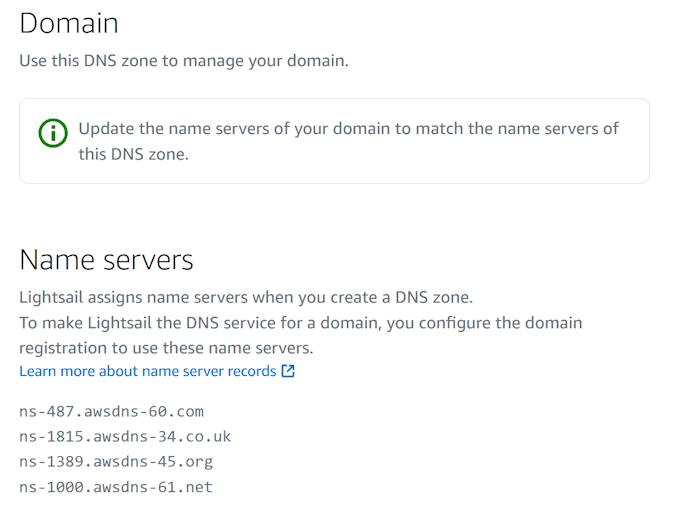Click the Domain heading

pyautogui.click(x=68, y=23)
